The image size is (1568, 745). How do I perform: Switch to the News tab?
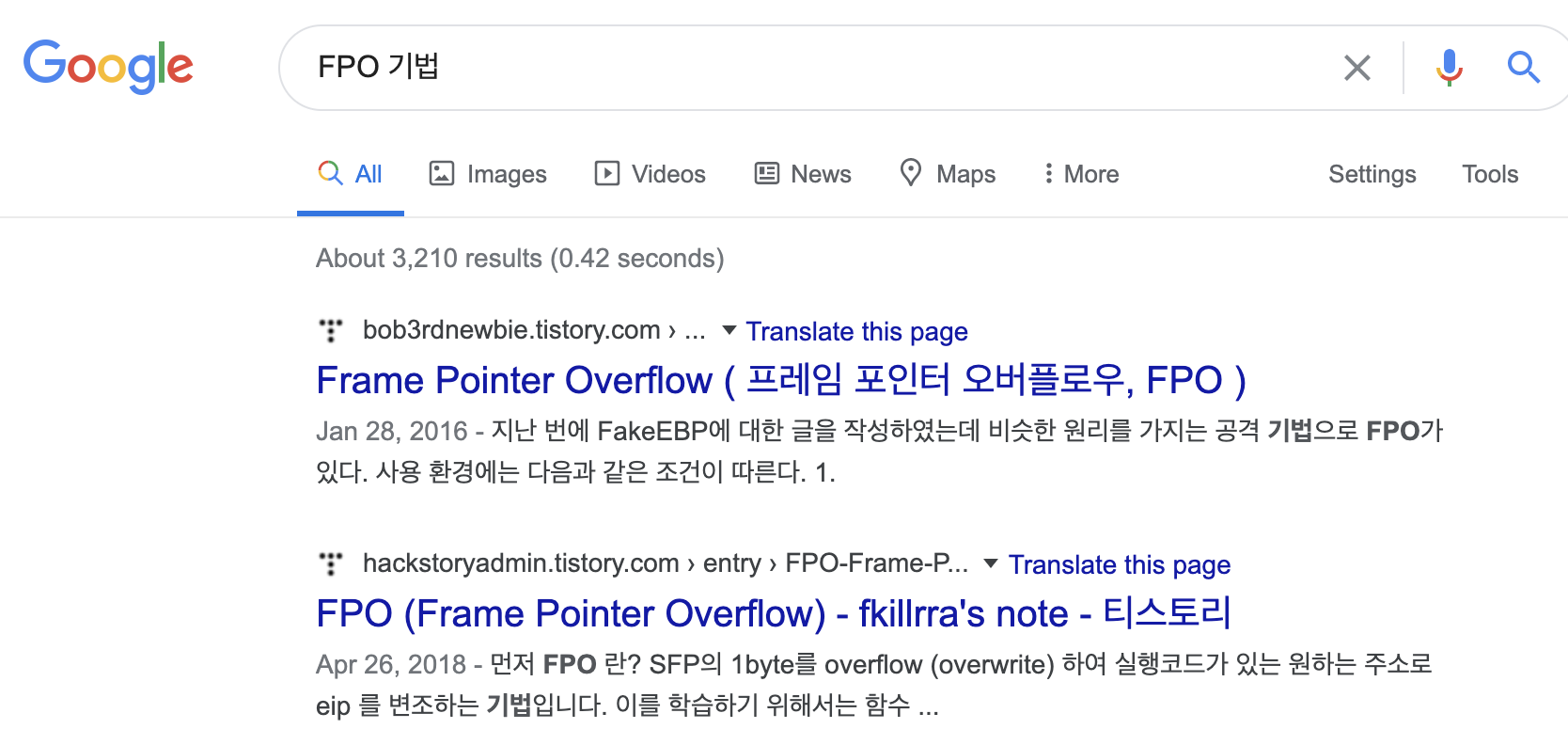pos(803,174)
